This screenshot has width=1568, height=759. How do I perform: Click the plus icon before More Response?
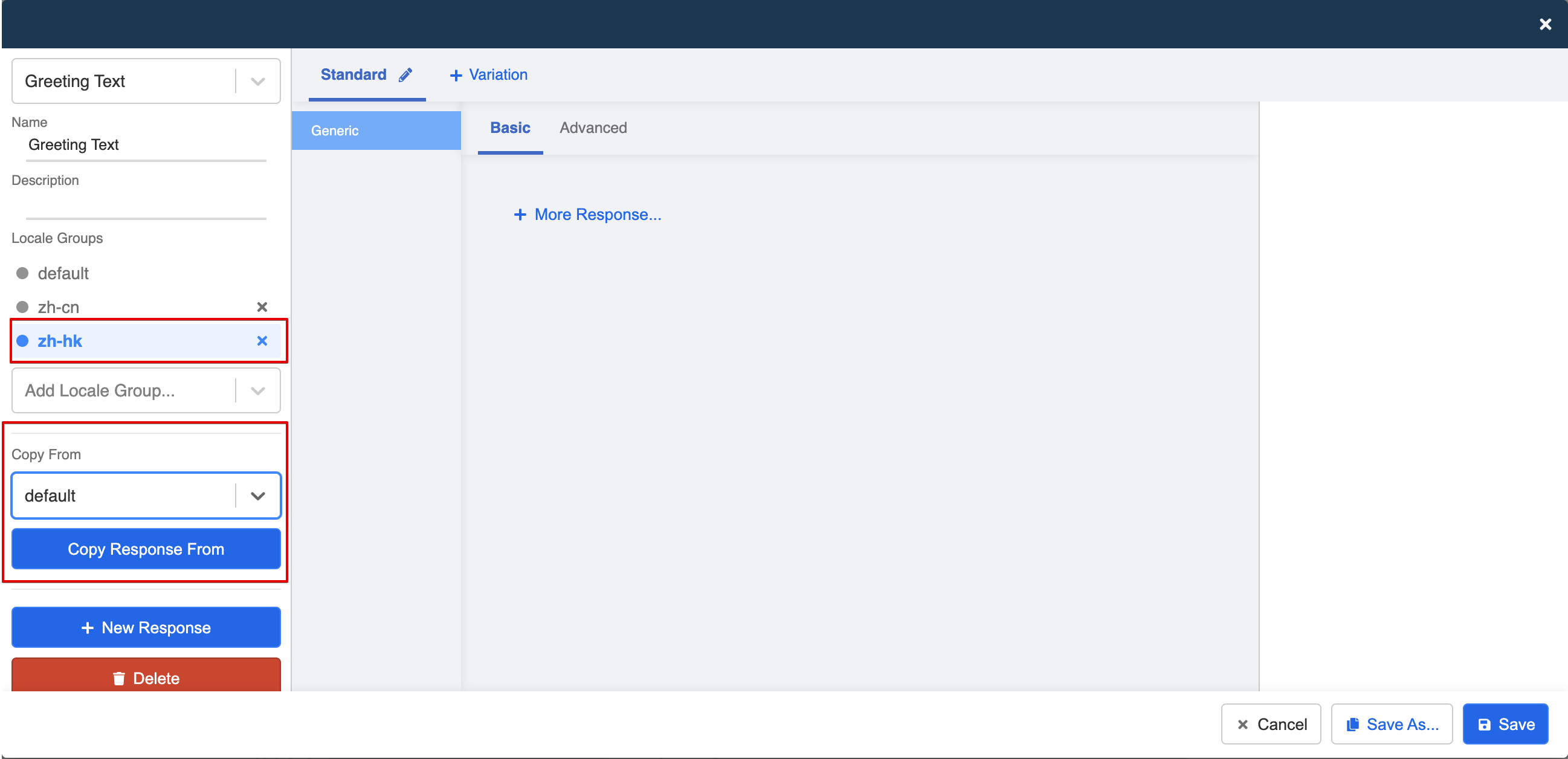click(520, 215)
